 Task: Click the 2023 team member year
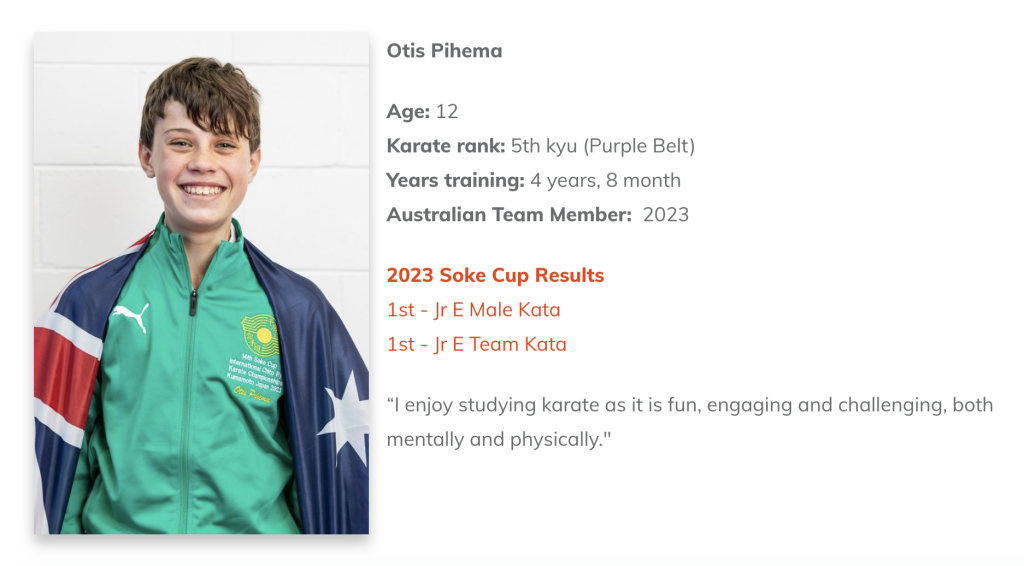(x=665, y=215)
